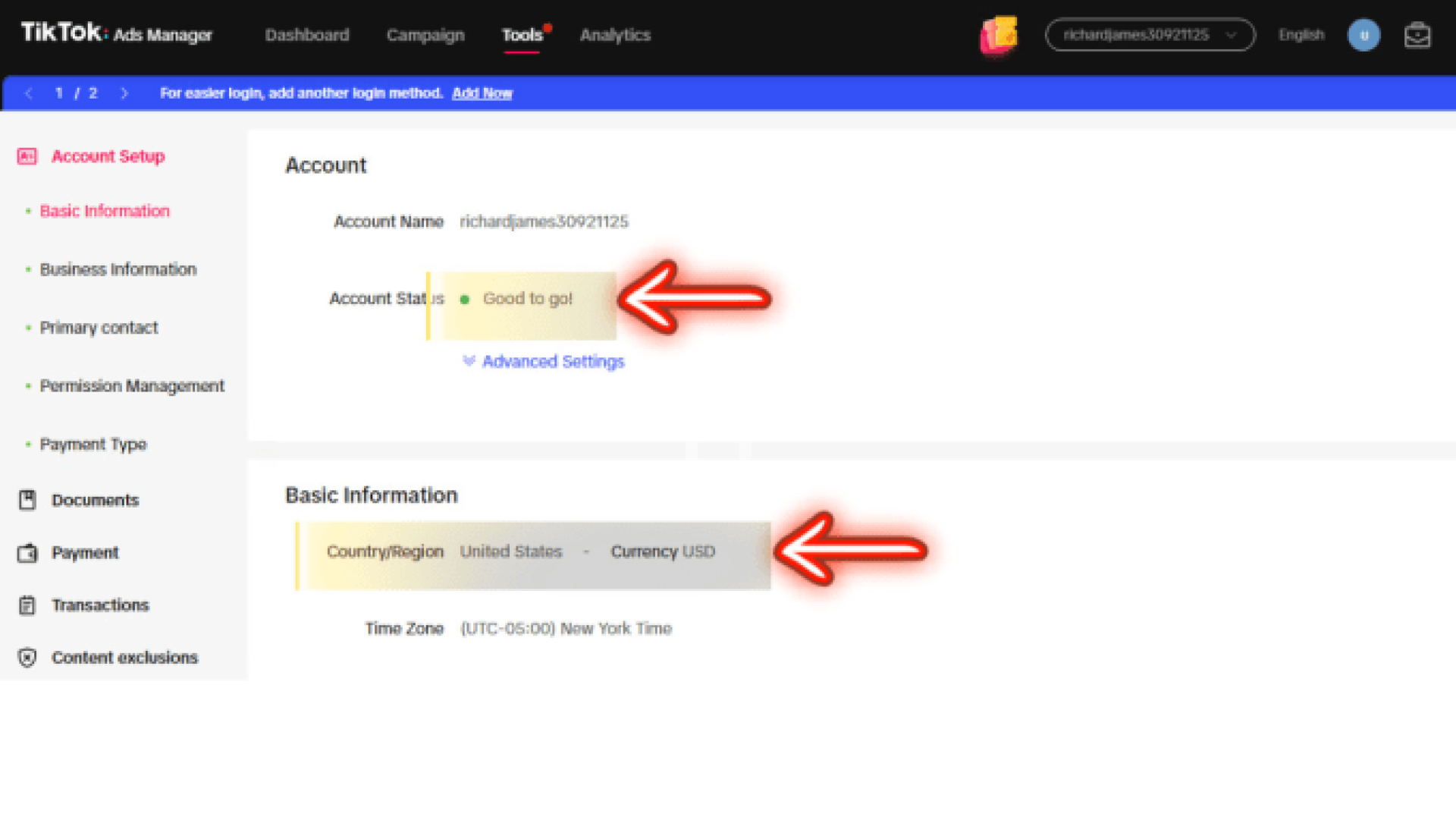The height and width of the screenshot is (820, 1456).
Task: Go to next banner notification arrow
Action: 124,93
